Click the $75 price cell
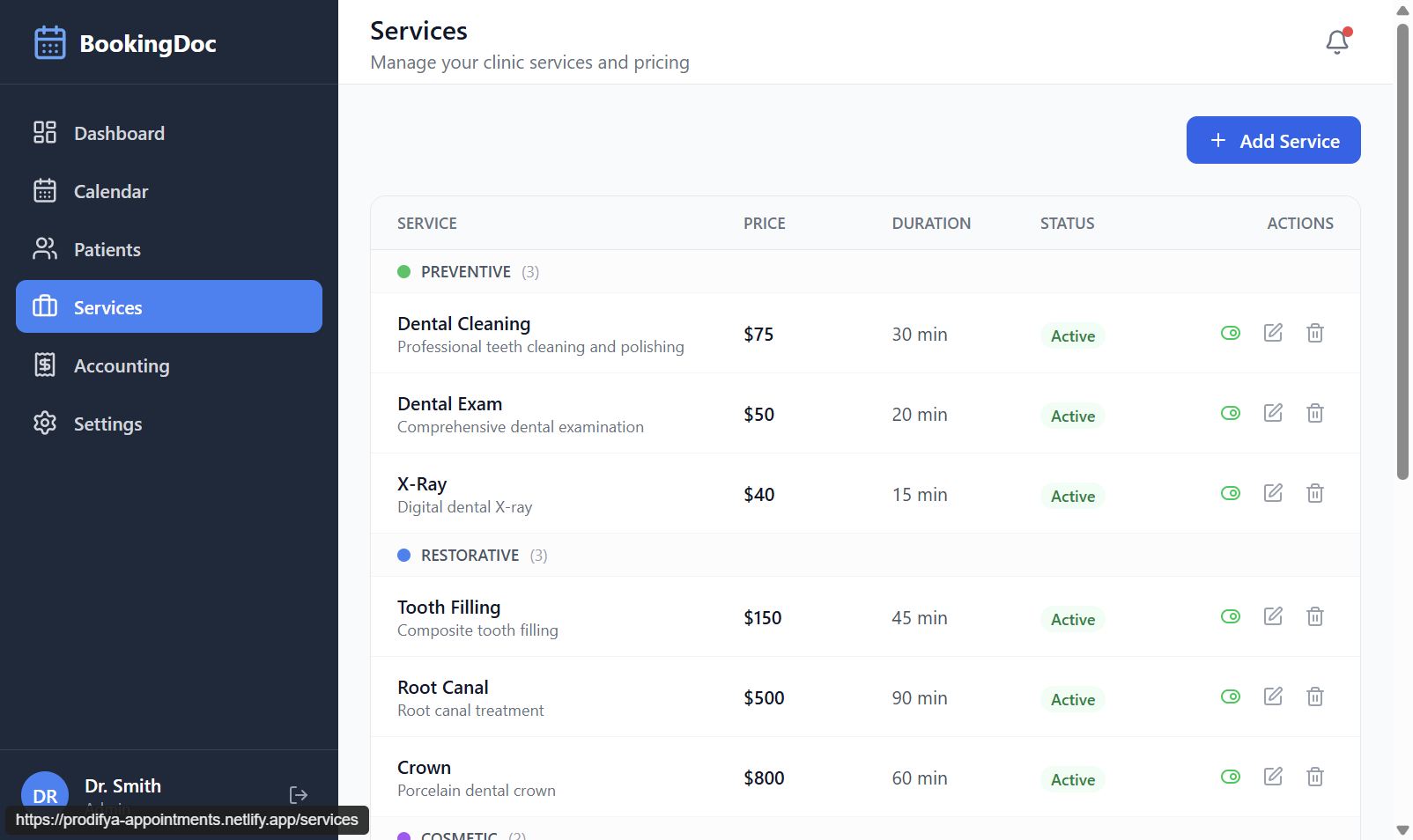This screenshot has height=840, width=1413. (x=758, y=335)
